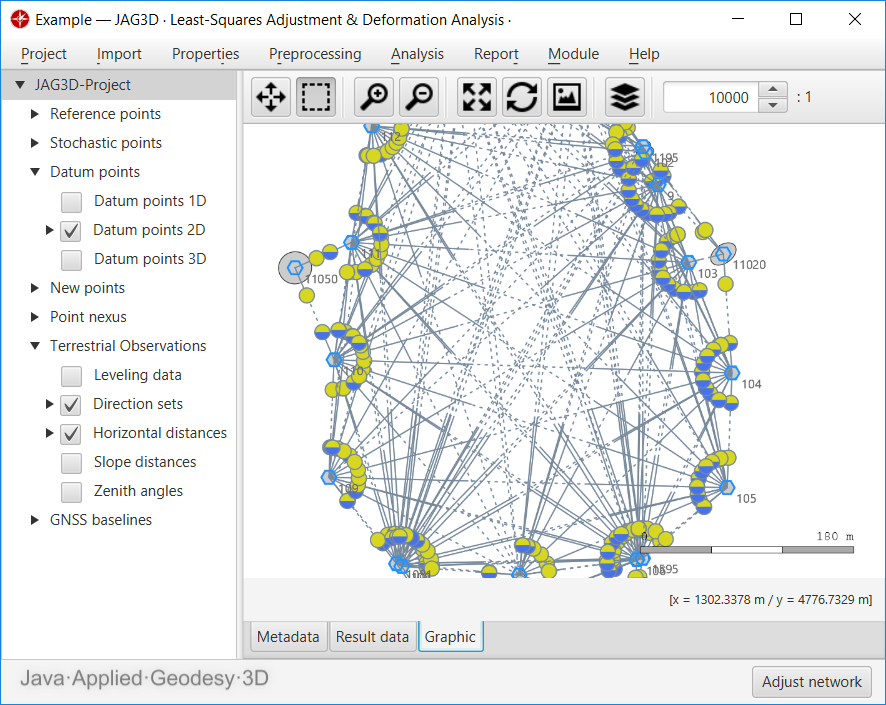Tick the Zenith angles checkbox

[72, 491]
